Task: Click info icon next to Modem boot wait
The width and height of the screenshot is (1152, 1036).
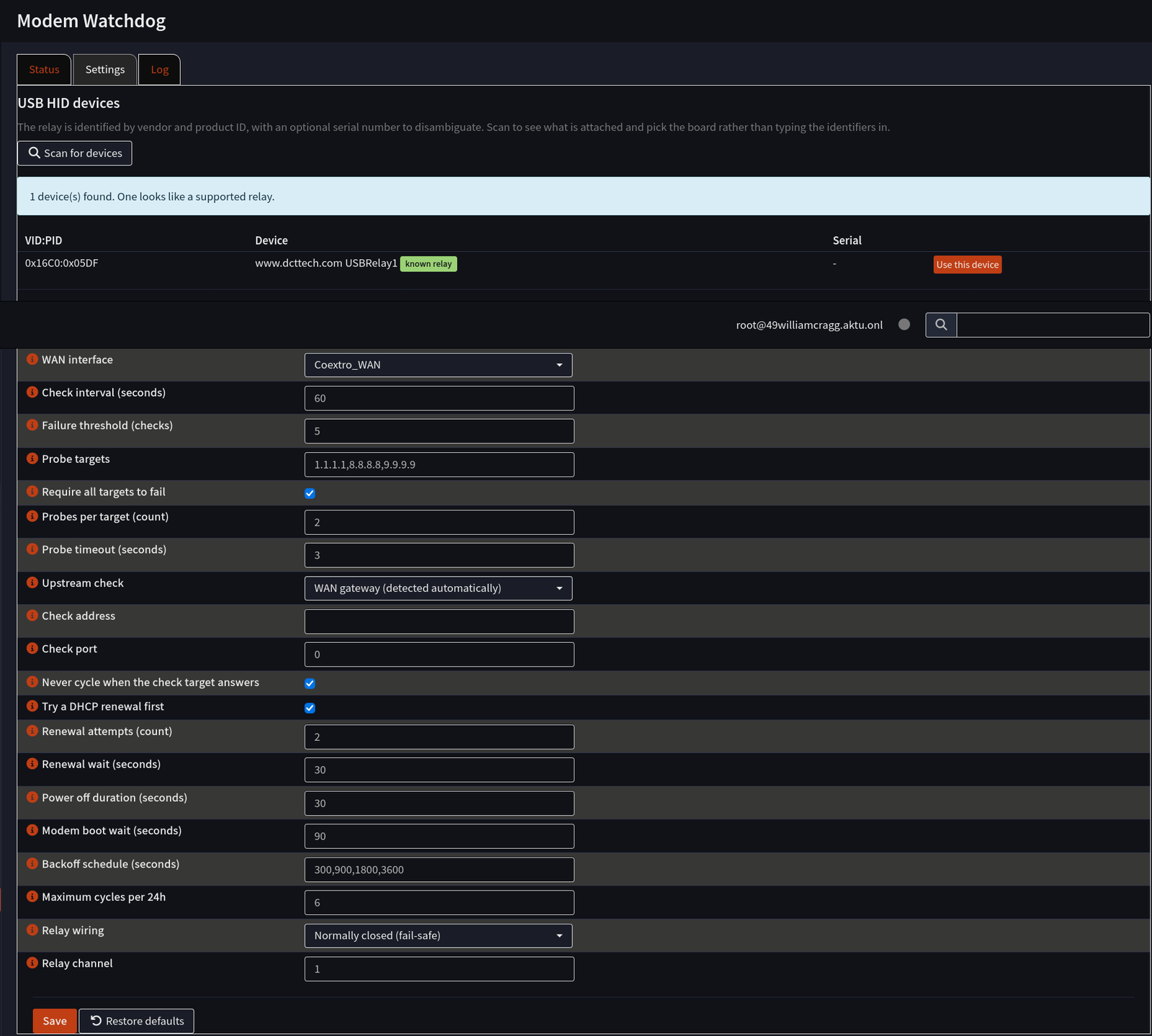Action: coord(32,829)
